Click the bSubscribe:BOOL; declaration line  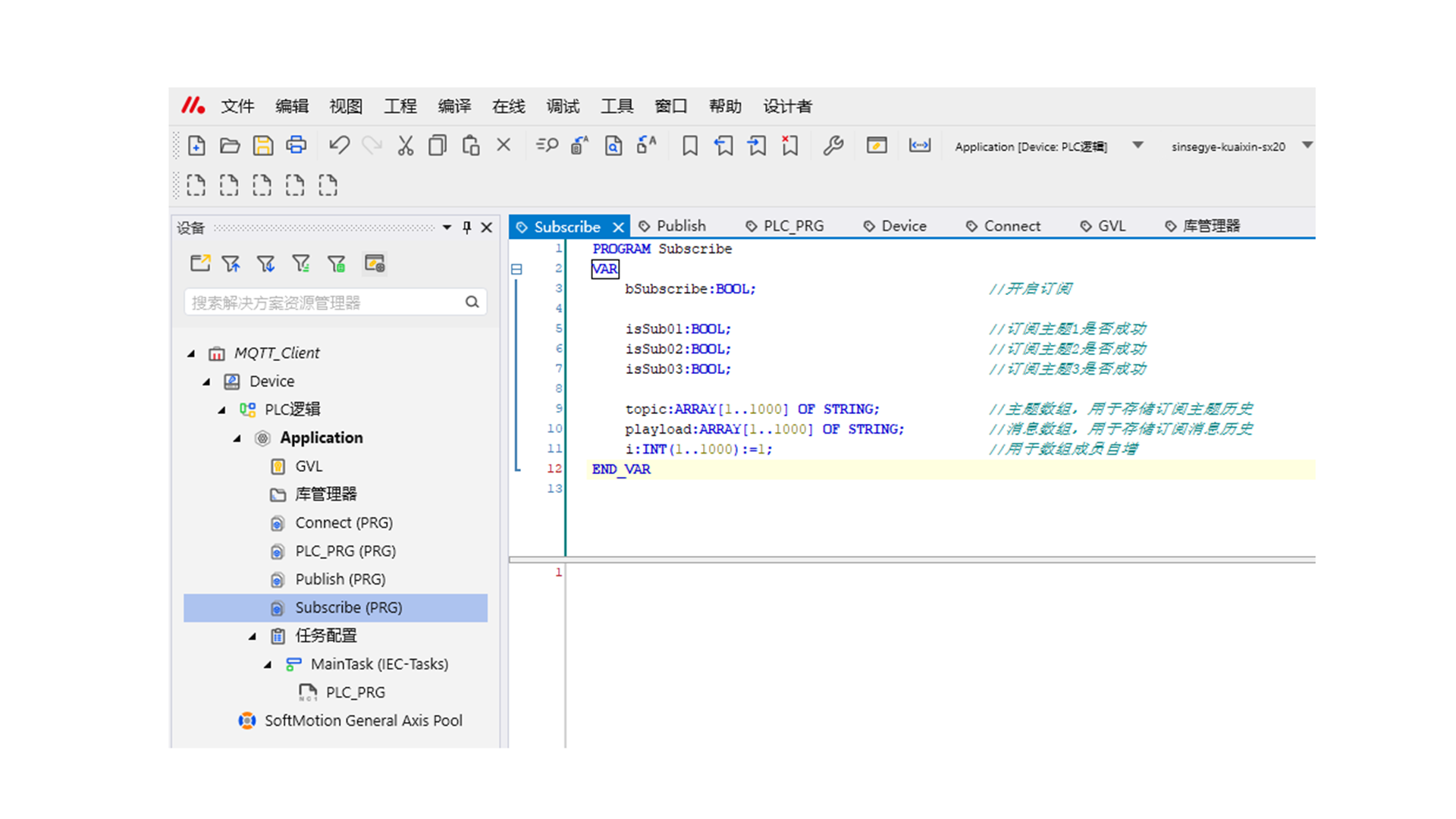click(690, 289)
